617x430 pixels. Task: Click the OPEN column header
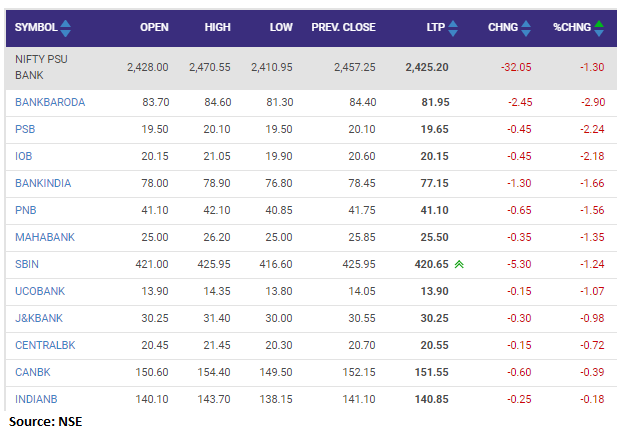point(154,27)
